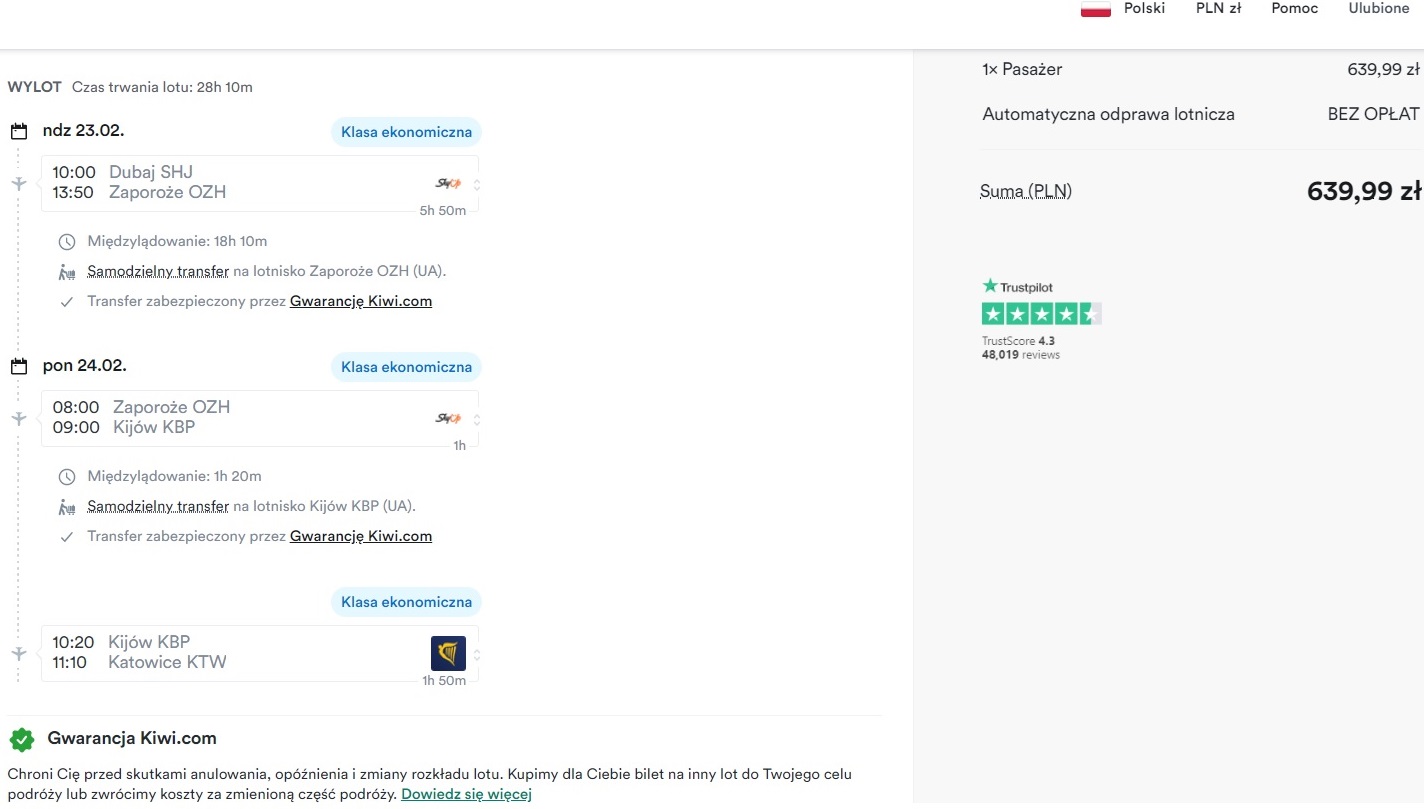Click plane icon beside Dubaj SHJ flight
Image resolution: width=1428 pixels, height=809 pixels.
[18, 183]
